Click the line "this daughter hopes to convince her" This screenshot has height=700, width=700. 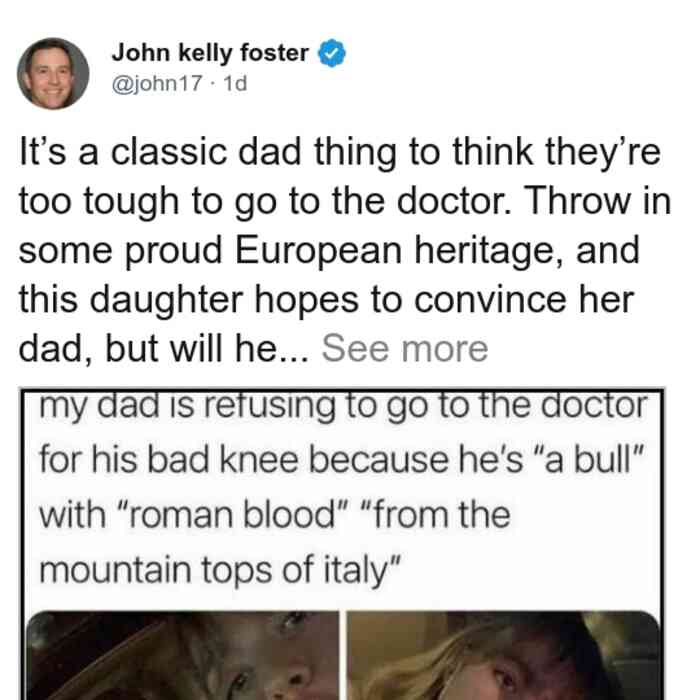(x=326, y=300)
